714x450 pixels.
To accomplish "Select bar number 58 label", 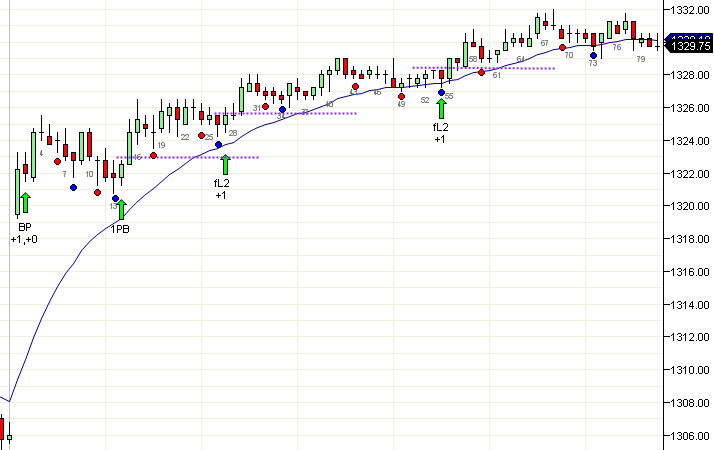I will click(473, 59).
